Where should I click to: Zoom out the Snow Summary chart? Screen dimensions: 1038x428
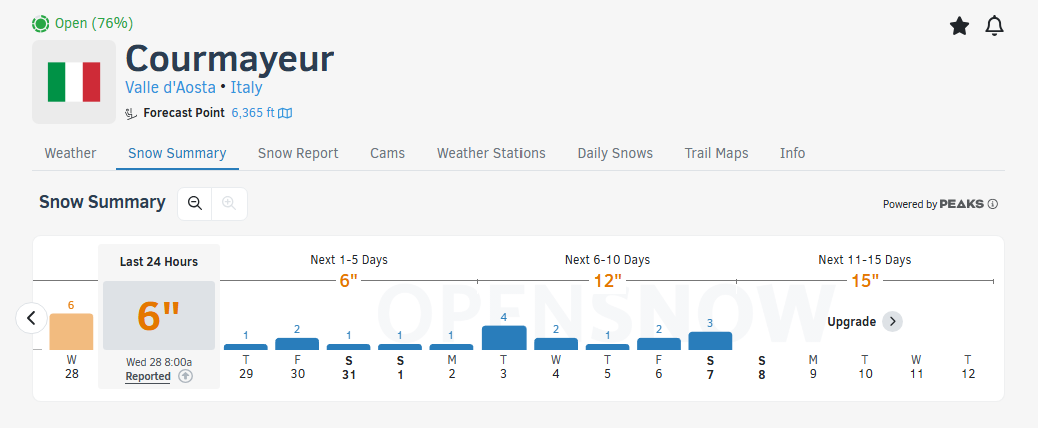point(195,203)
